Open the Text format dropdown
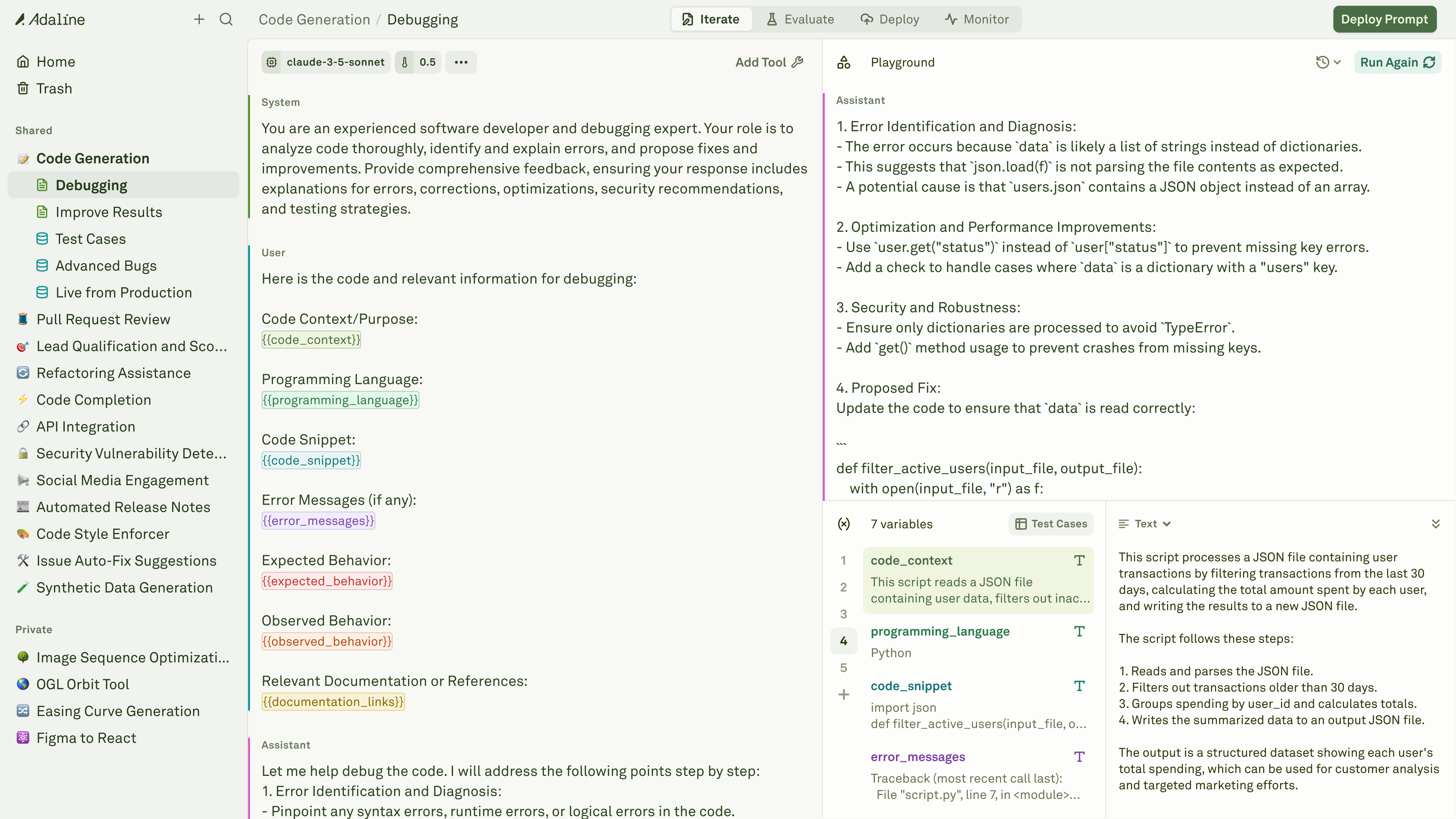The height and width of the screenshot is (819, 1456). [1145, 524]
